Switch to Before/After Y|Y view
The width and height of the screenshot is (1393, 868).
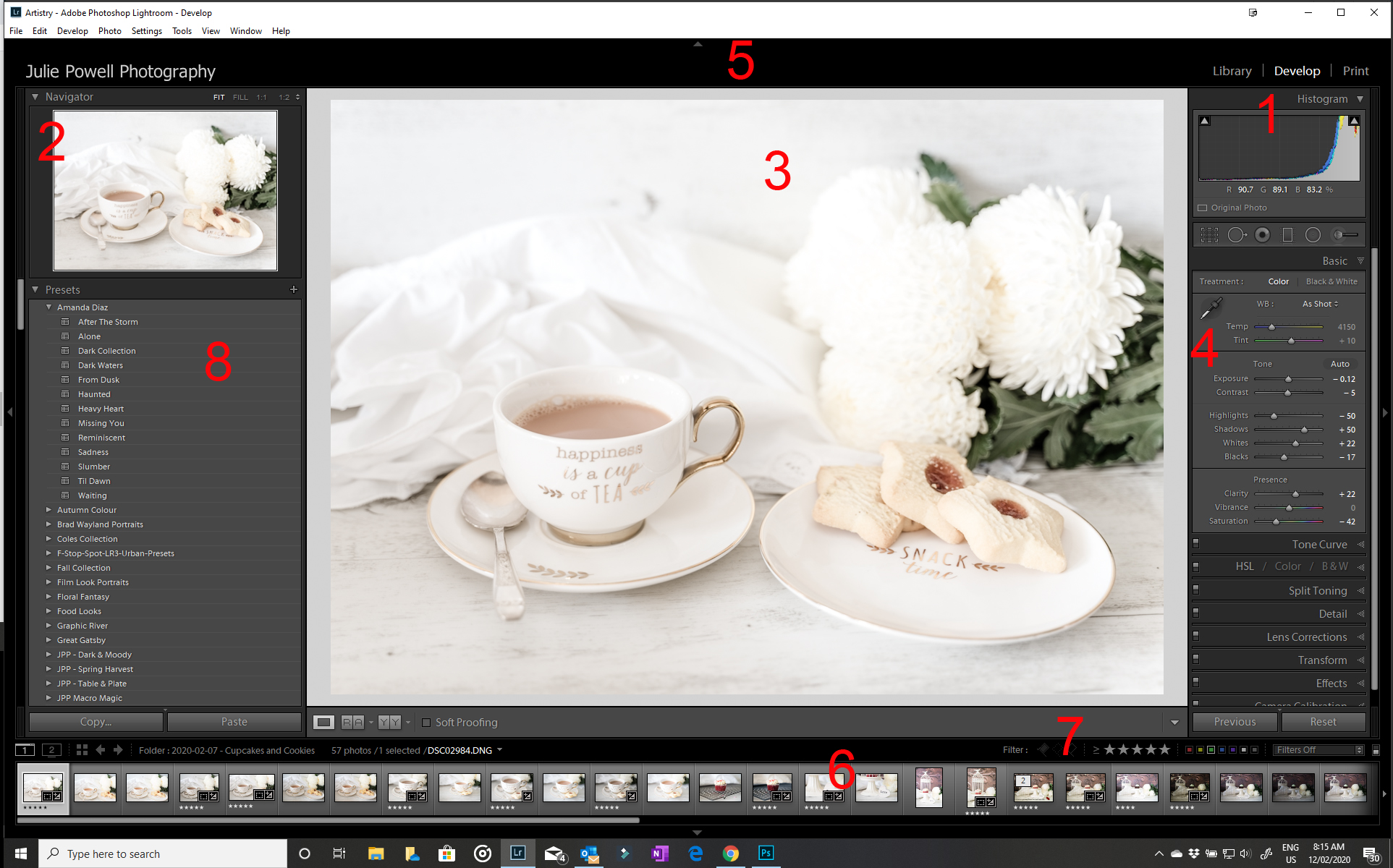(389, 722)
